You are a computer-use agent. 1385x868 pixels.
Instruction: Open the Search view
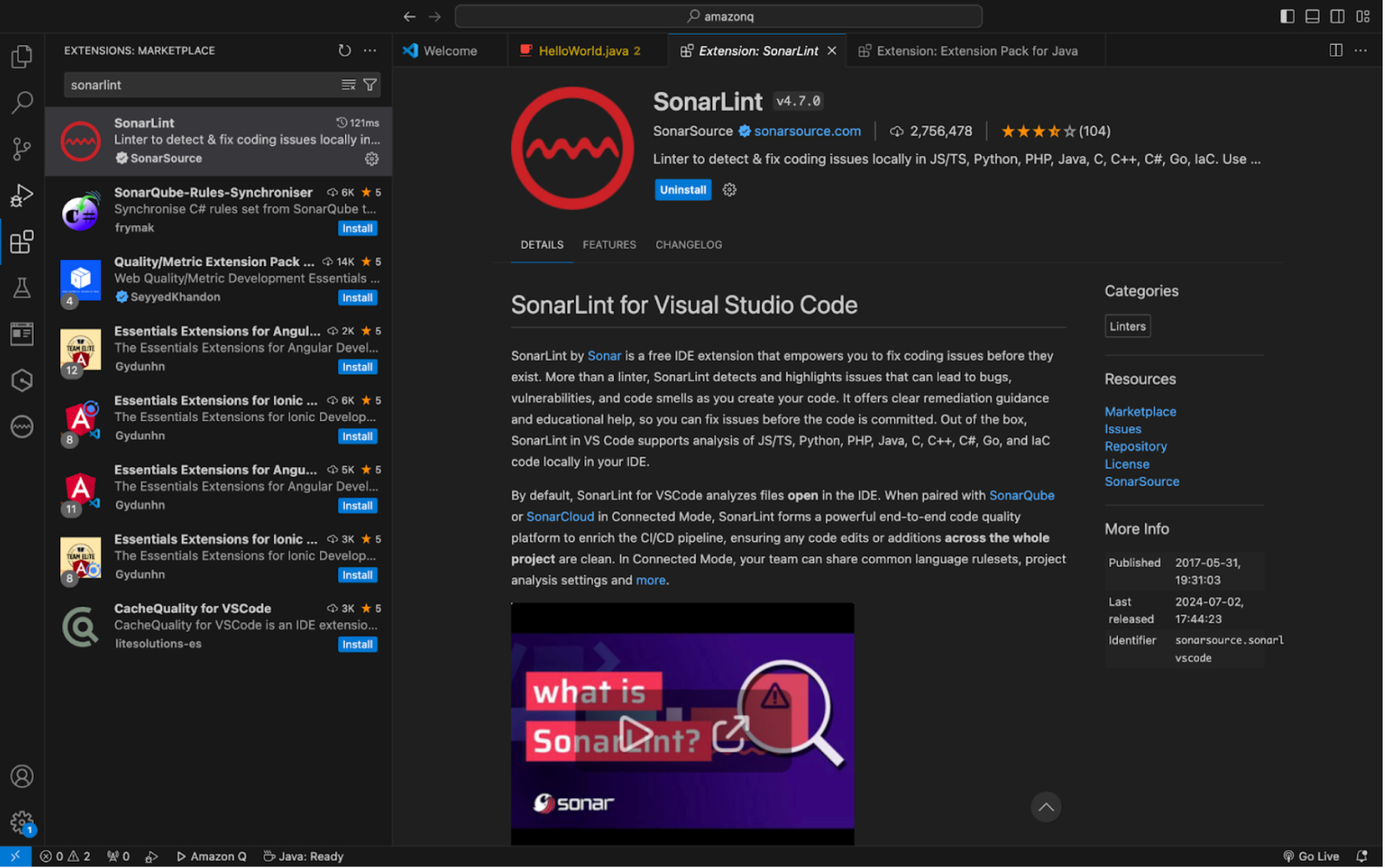(x=22, y=103)
